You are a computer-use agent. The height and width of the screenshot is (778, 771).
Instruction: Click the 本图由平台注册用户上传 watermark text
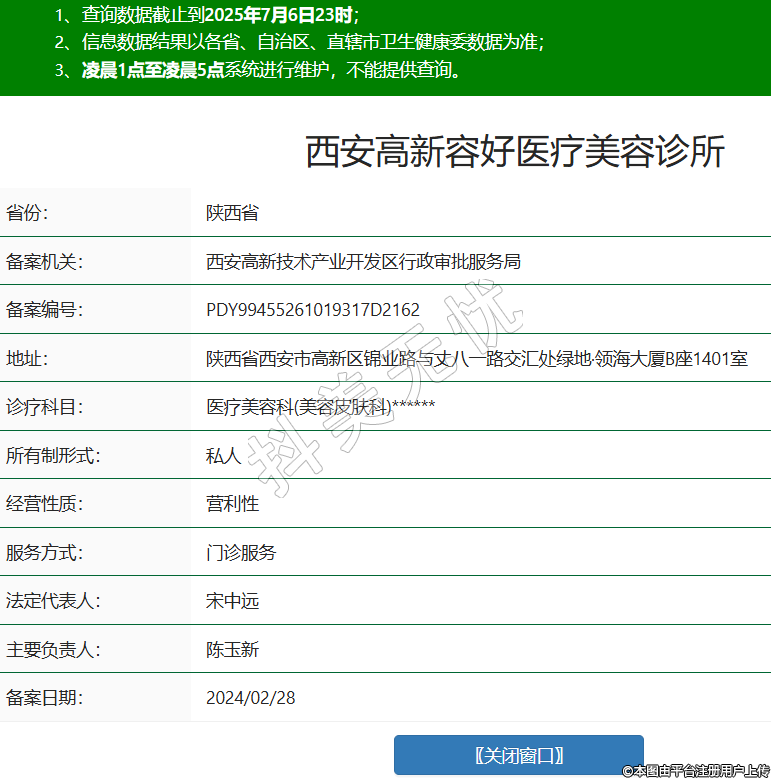(696, 770)
